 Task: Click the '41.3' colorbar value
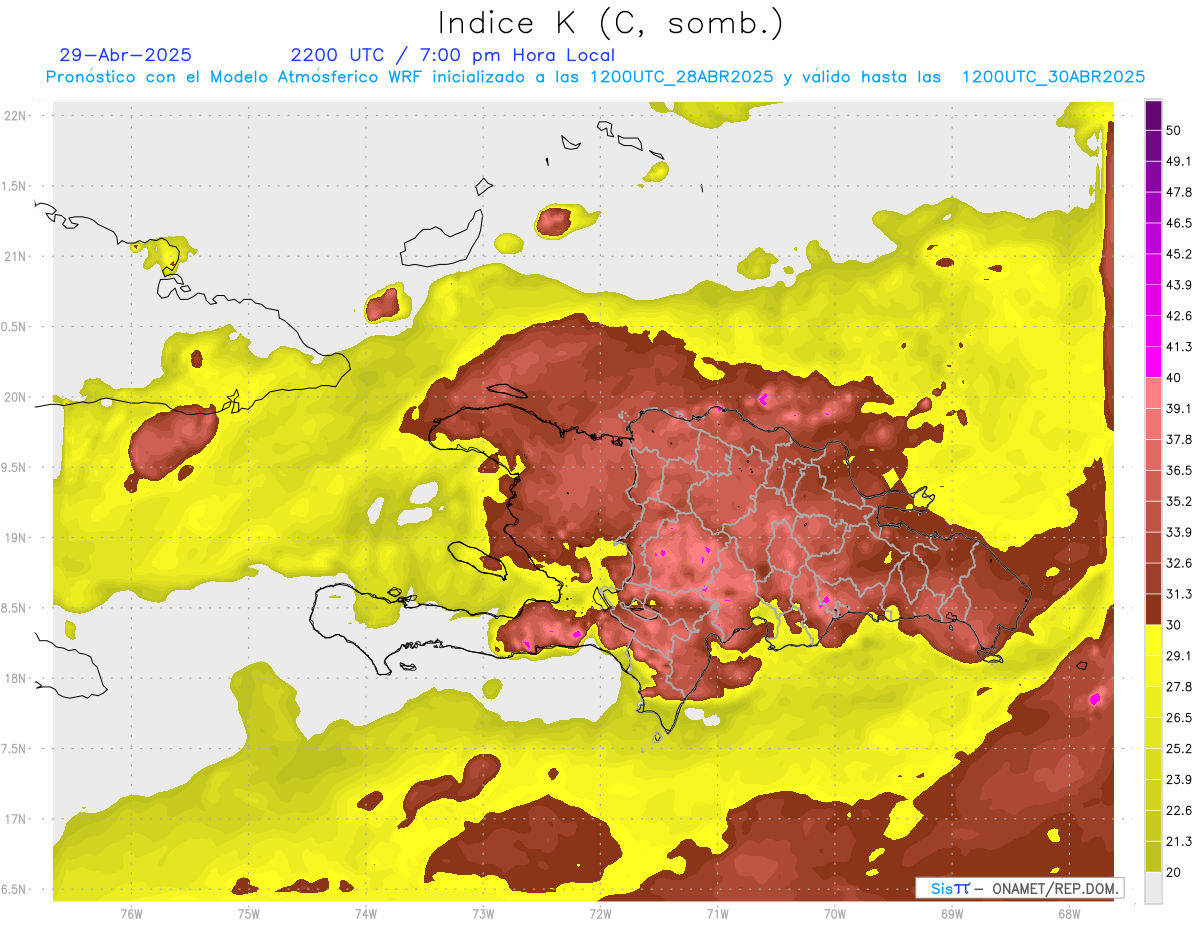1178,347
